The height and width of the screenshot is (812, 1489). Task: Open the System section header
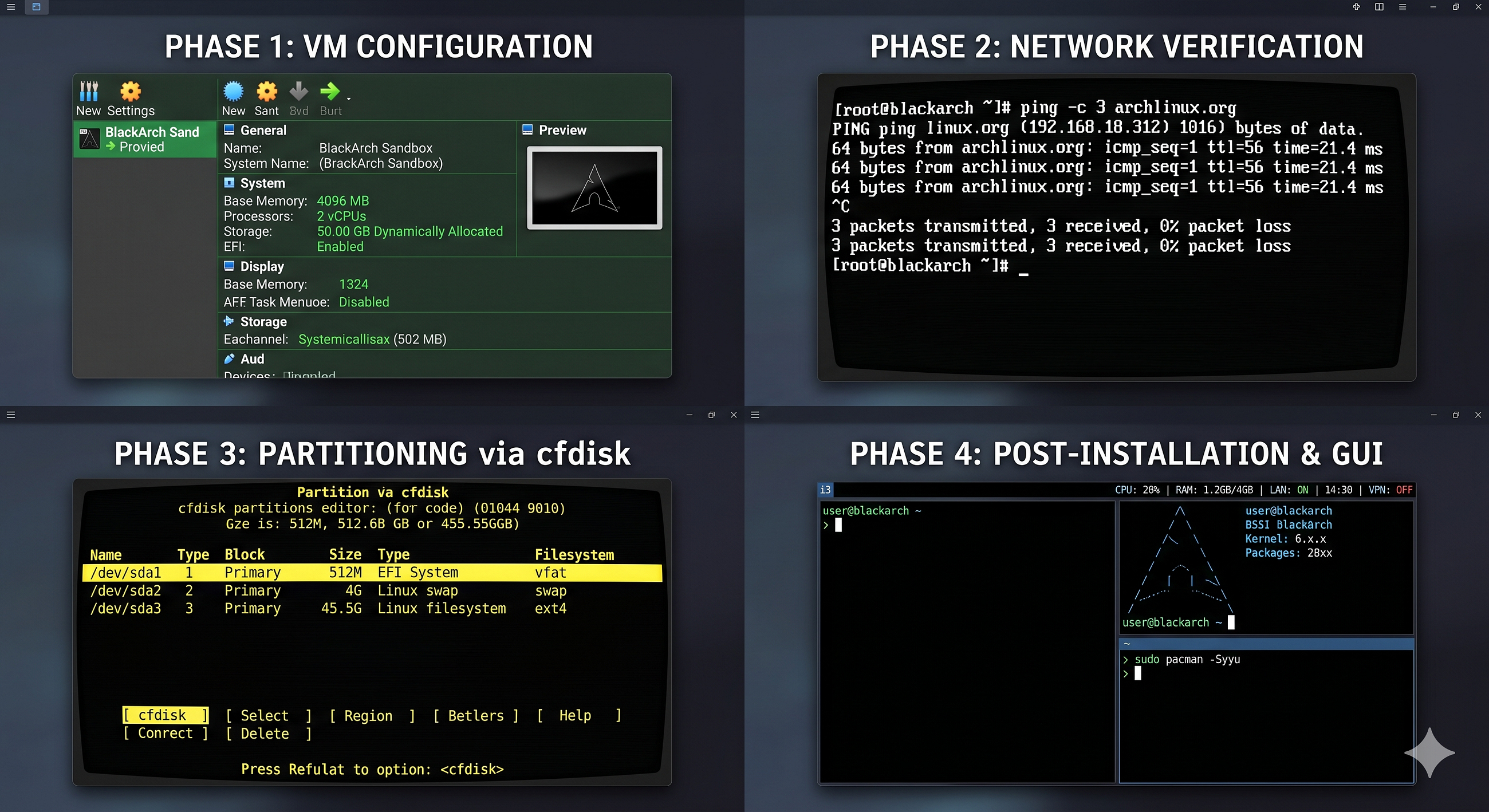[x=262, y=183]
